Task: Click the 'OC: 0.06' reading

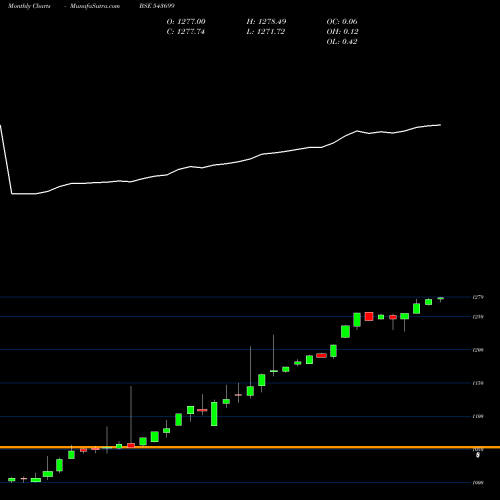Action: click(342, 22)
